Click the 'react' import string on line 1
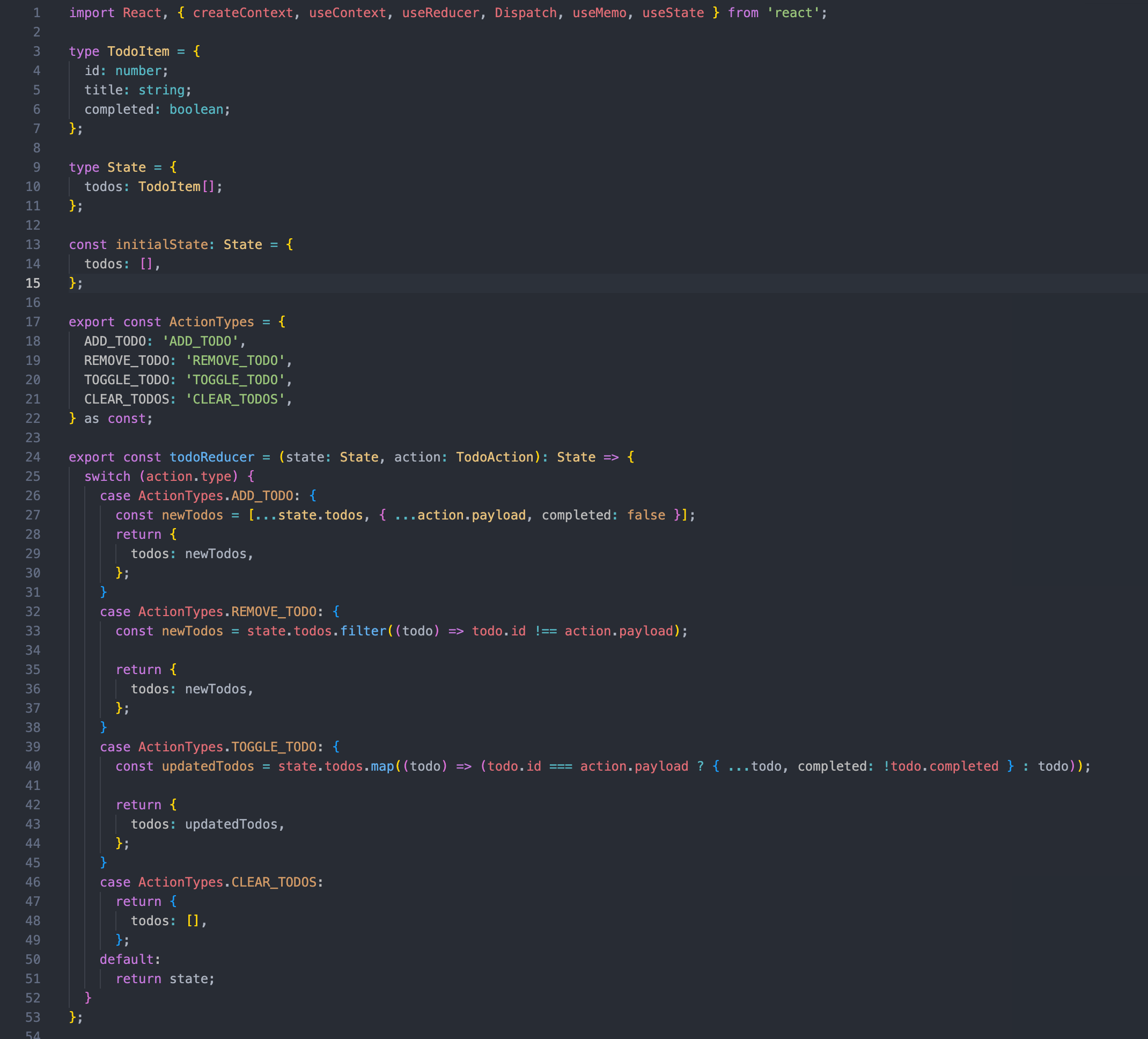Image resolution: width=1148 pixels, height=1039 pixels. point(794,12)
